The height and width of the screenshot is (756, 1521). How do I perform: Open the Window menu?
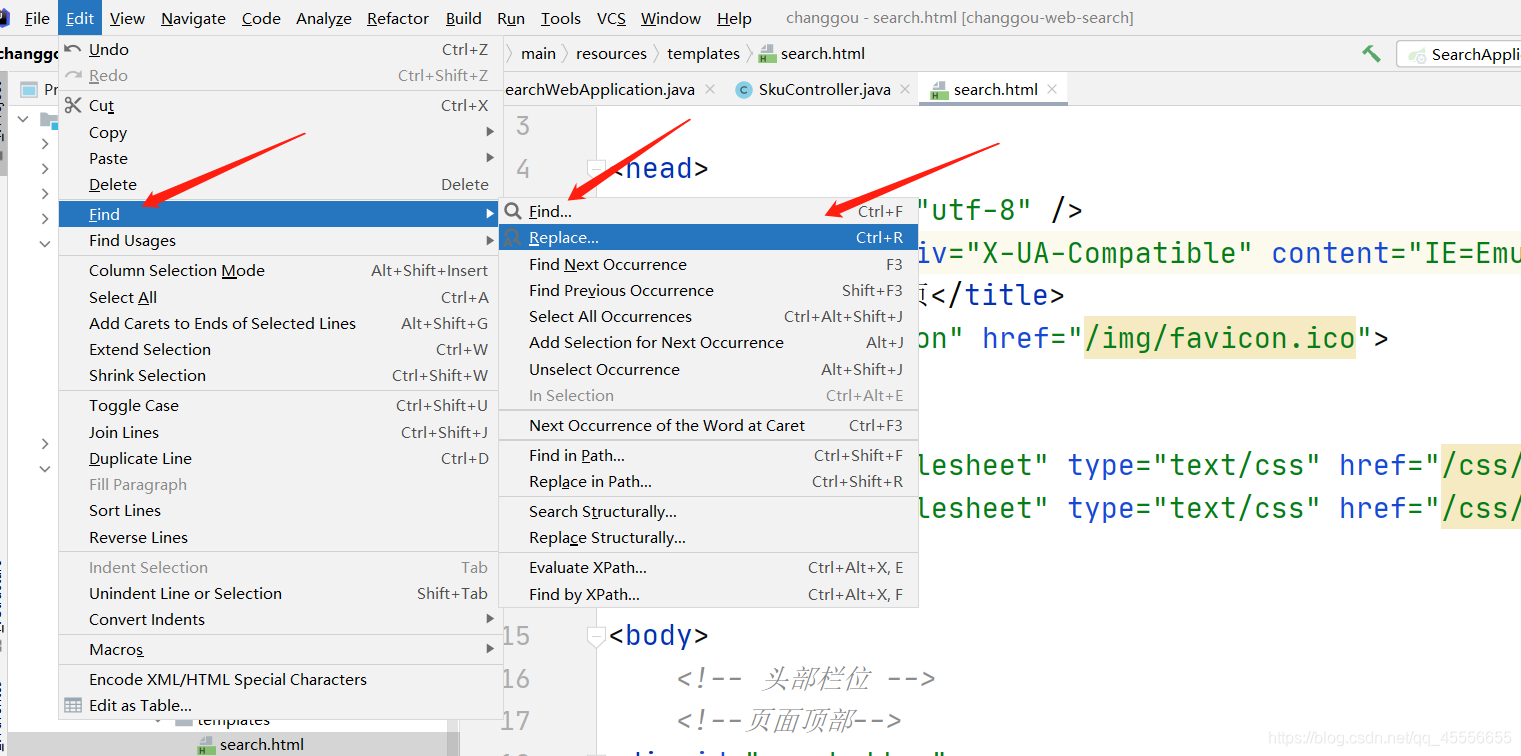(671, 18)
